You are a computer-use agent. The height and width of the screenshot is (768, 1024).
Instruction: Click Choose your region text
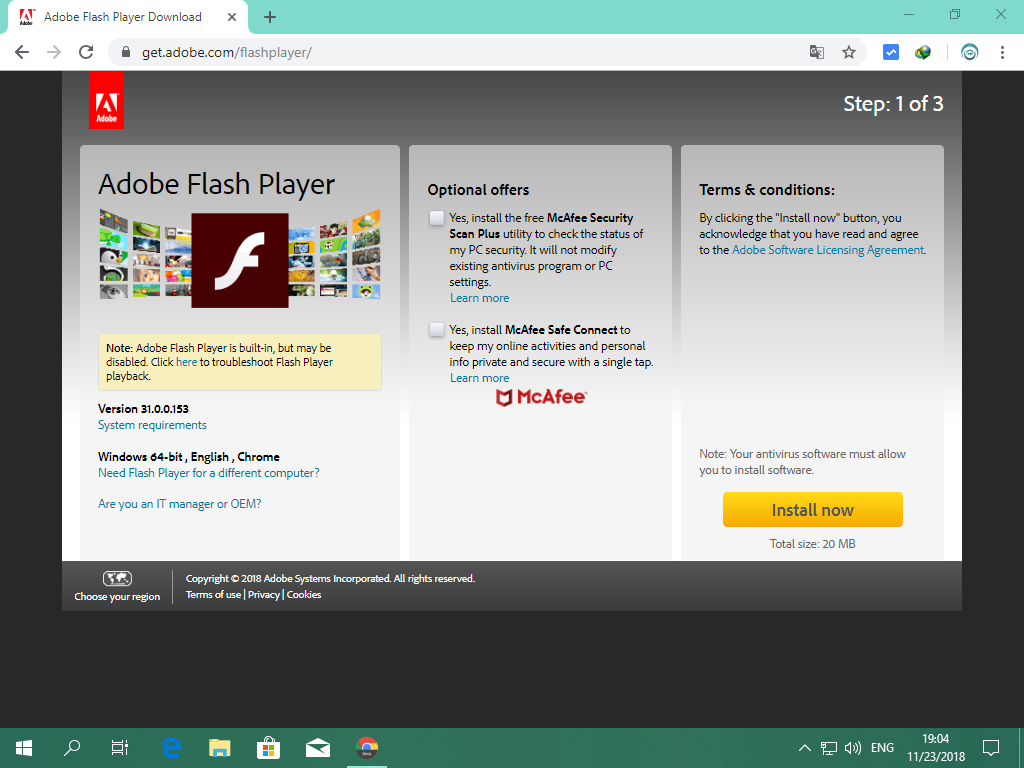(x=117, y=596)
